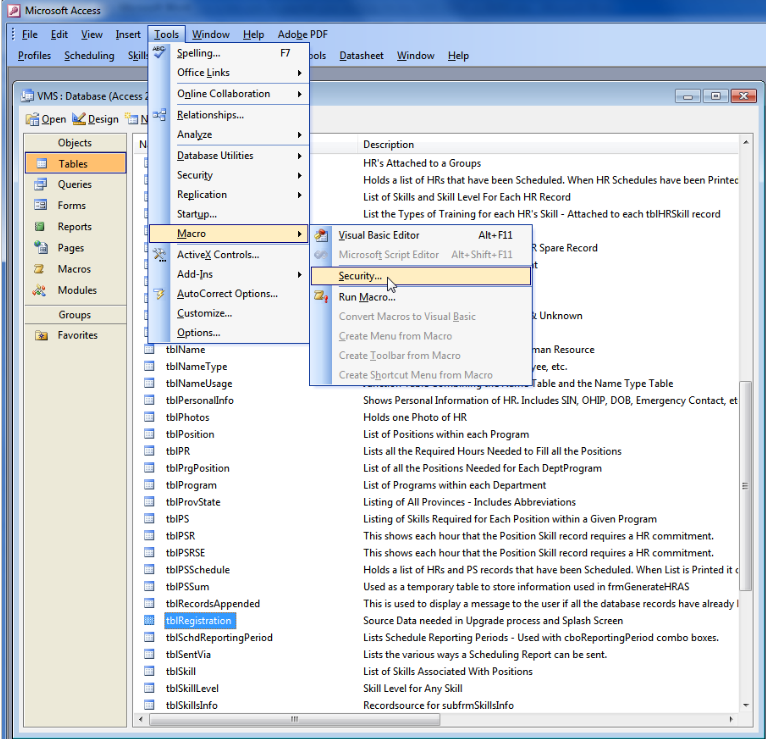Click the table icon beside tblPSSchedule

pos(149,570)
